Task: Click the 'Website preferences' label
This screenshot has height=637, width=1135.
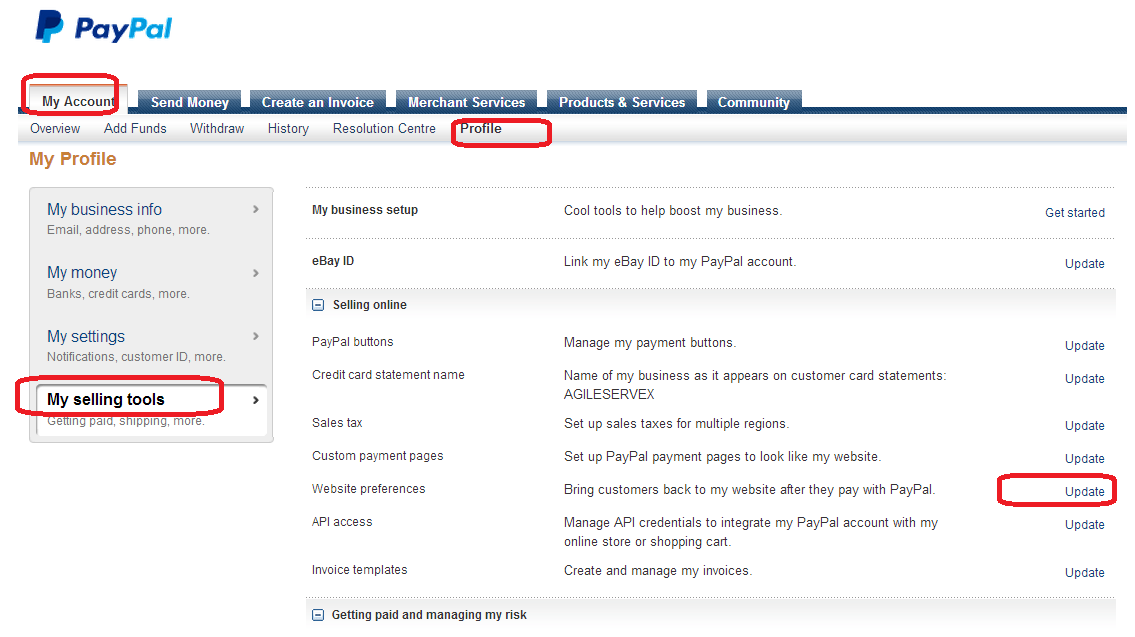Action: [368, 489]
